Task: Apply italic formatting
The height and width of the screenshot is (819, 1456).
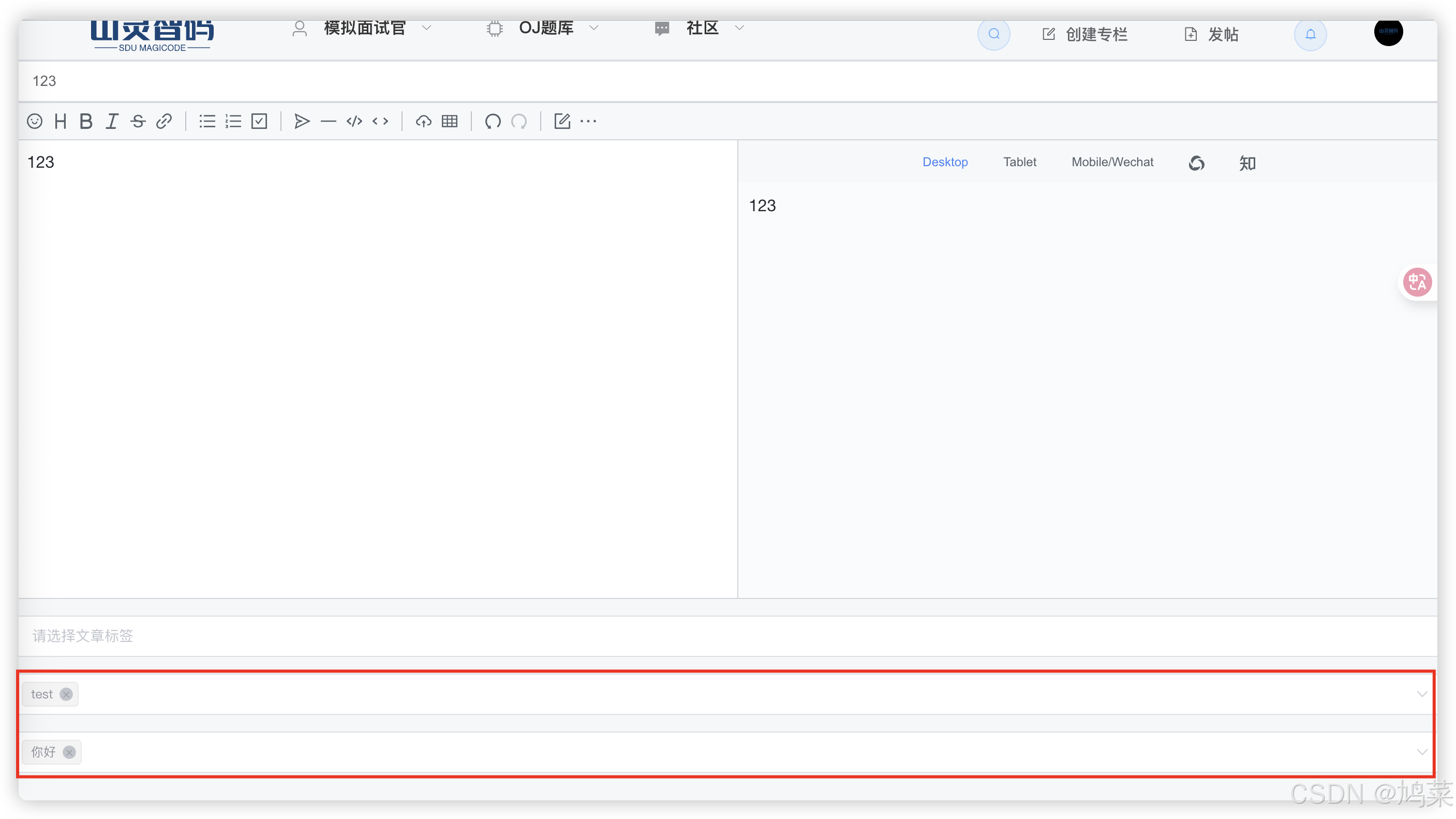Action: click(112, 121)
